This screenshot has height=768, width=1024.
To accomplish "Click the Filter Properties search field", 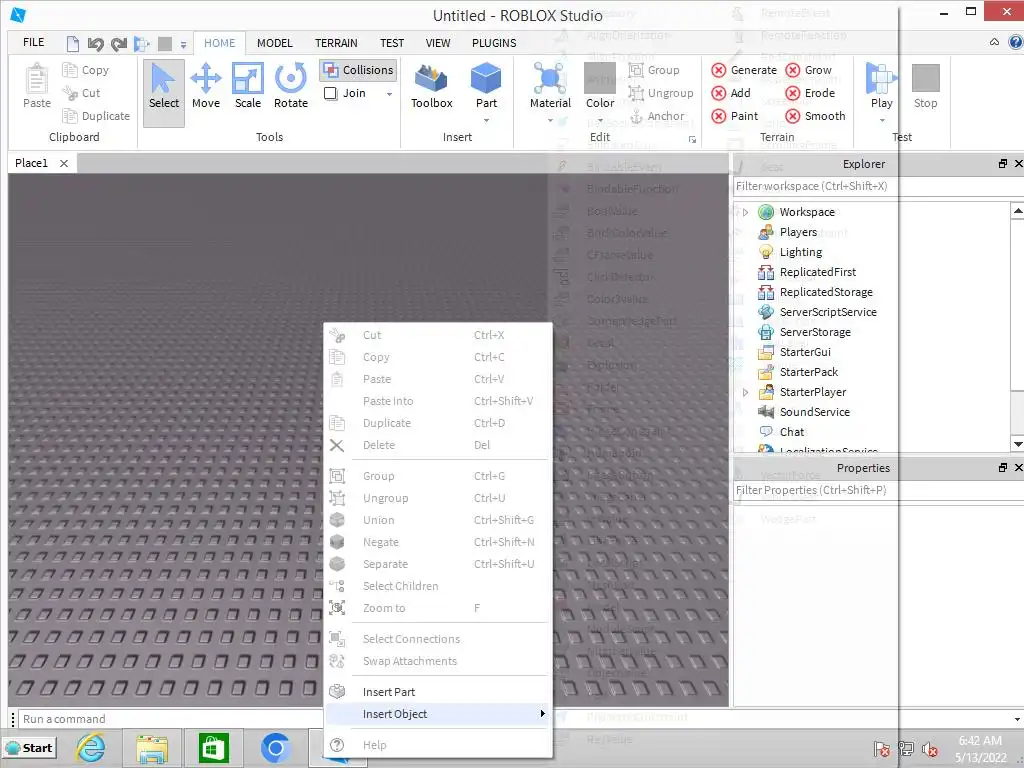I will (x=878, y=490).
